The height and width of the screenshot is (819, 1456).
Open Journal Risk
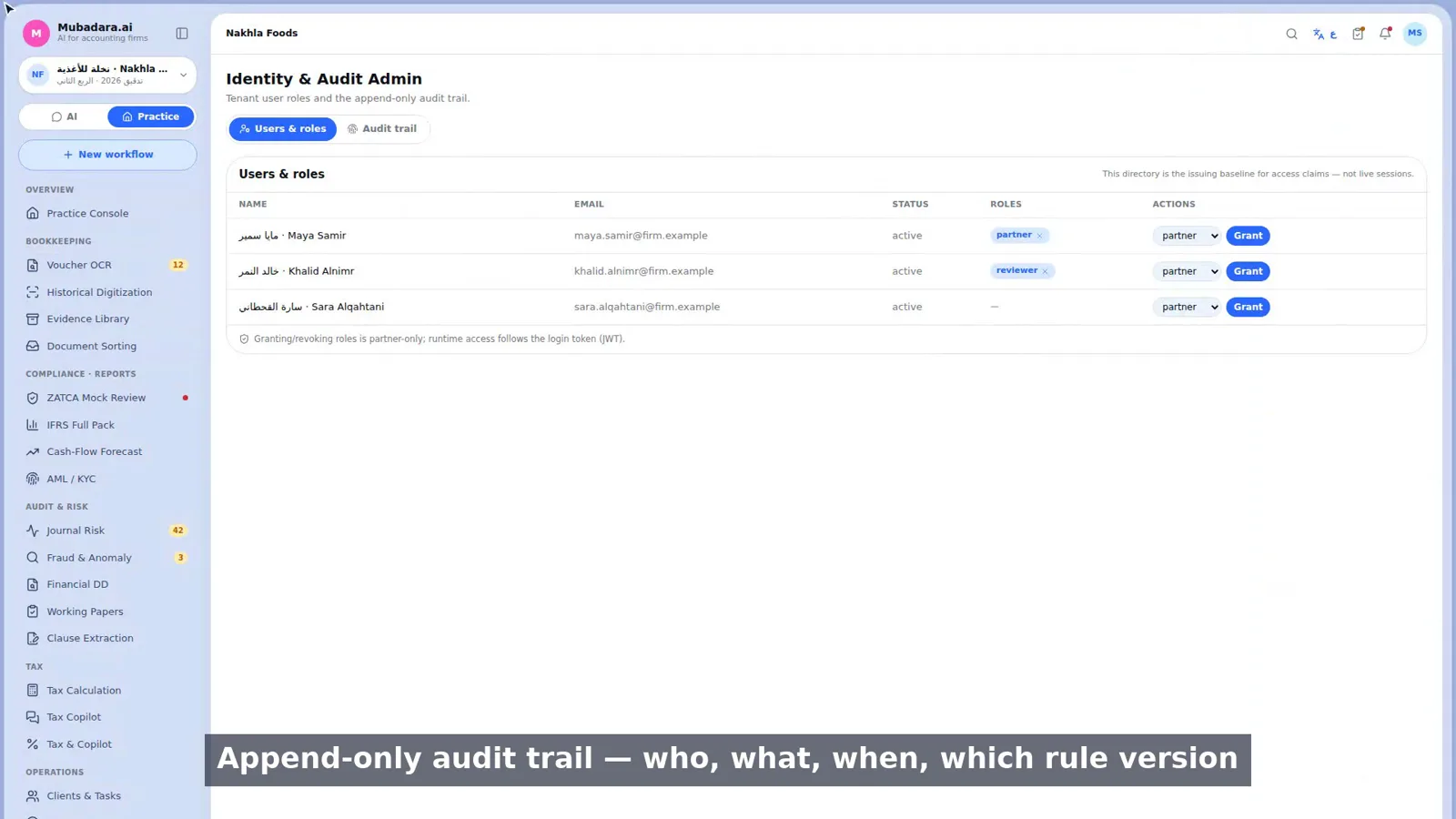coord(107,531)
